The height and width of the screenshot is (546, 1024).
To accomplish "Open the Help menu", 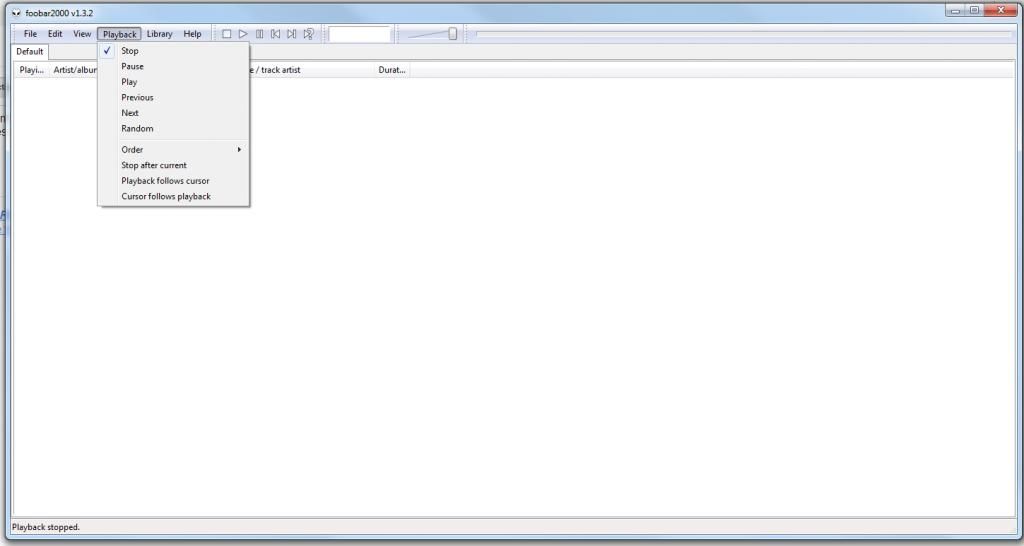I will (x=192, y=34).
